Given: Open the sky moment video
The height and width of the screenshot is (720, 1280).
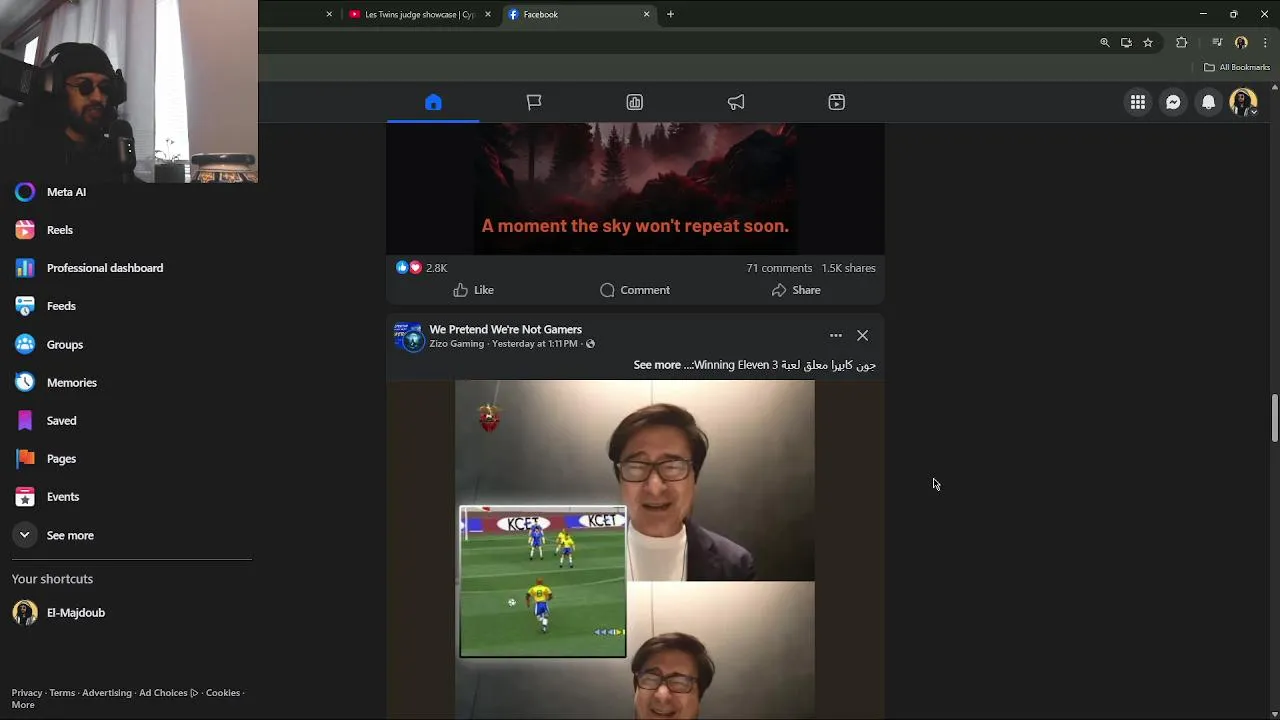Looking at the screenshot, I should click(x=635, y=188).
